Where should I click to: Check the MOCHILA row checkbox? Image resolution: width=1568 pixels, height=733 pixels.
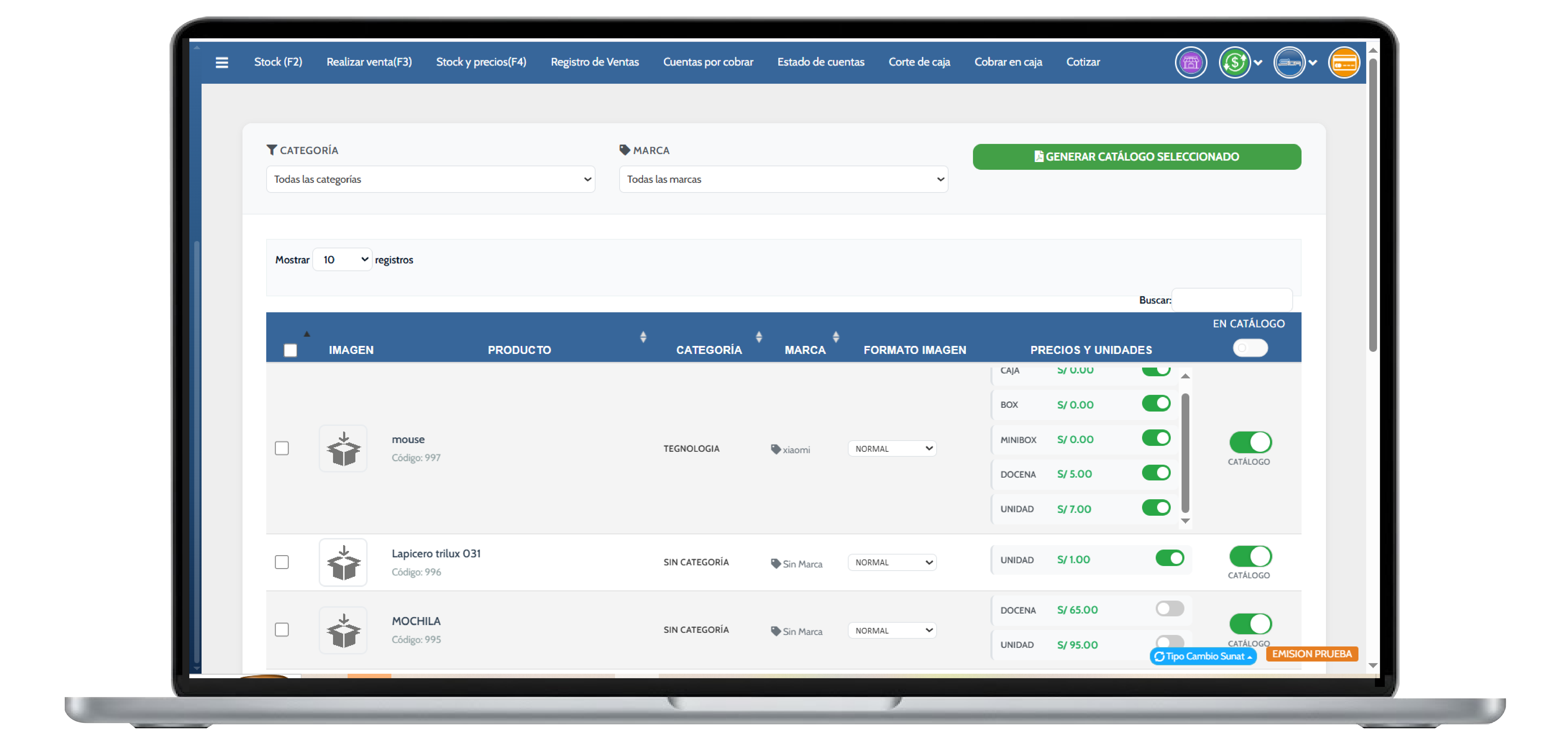pos(282,630)
